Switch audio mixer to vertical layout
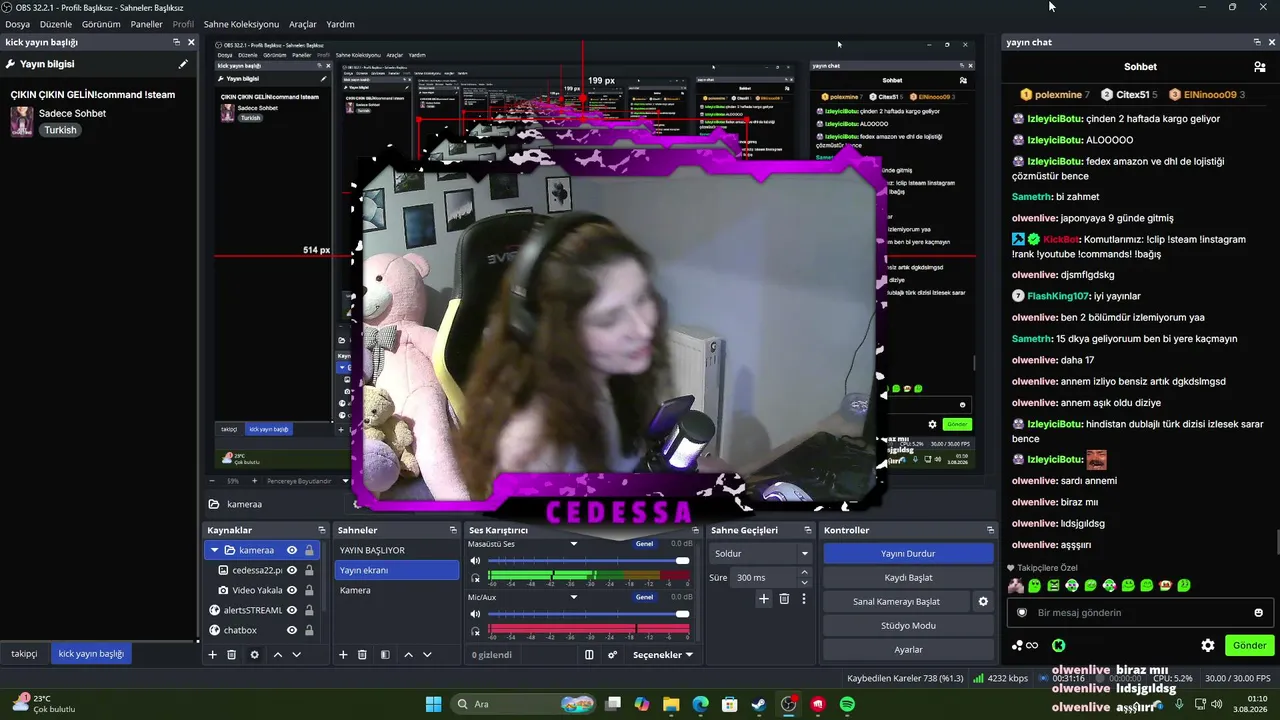 coord(589,655)
